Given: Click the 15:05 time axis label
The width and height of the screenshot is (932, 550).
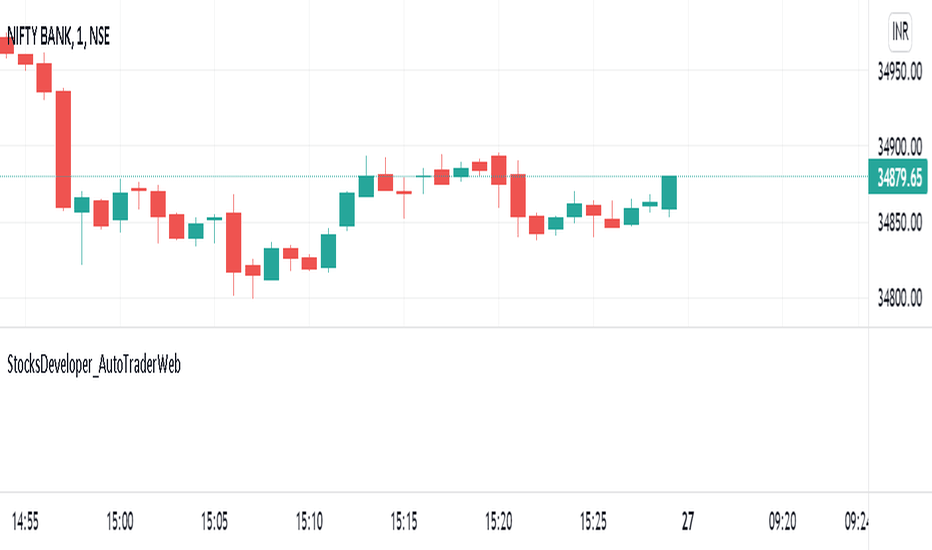Looking at the screenshot, I should point(215,521).
